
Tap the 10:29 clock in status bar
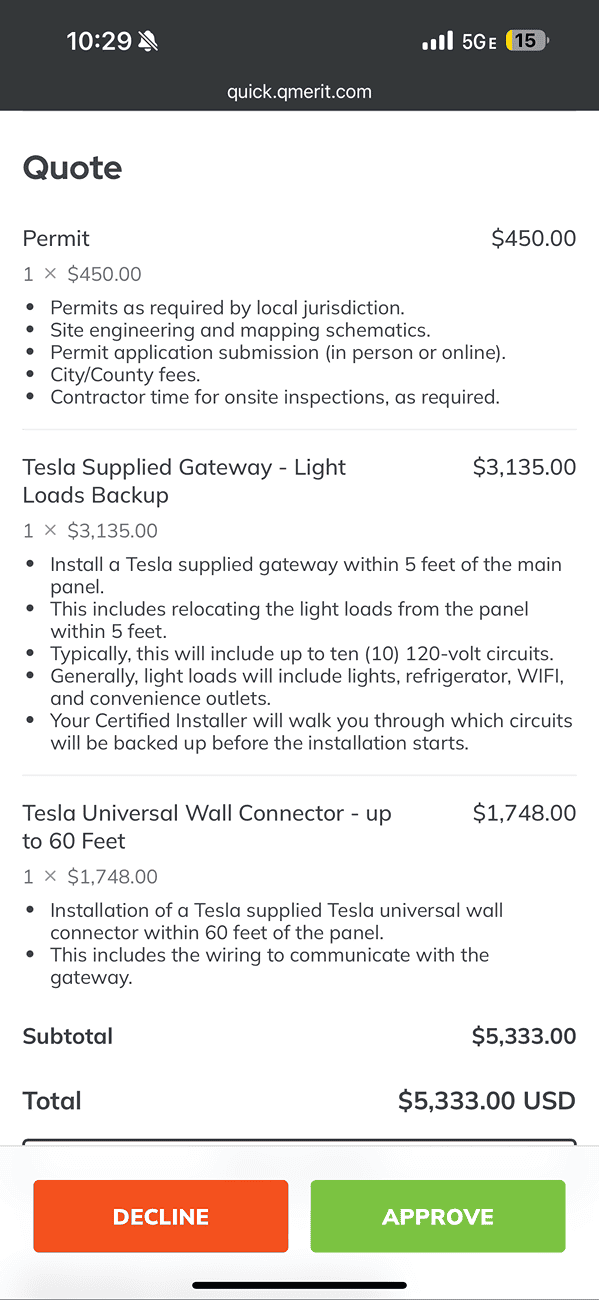tap(99, 41)
